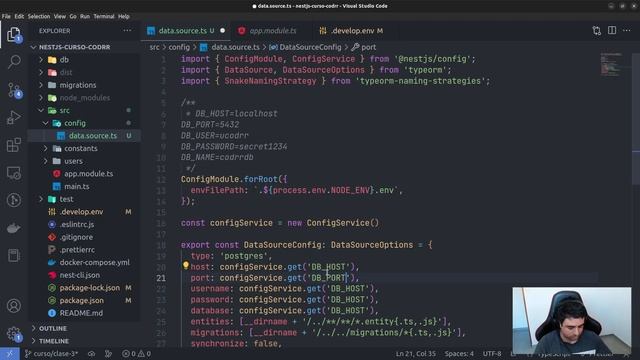Viewport: 640px width, 360px height.
Task: Open the Explorer more actions ellipsis
Action: click(x=127, y=31)
